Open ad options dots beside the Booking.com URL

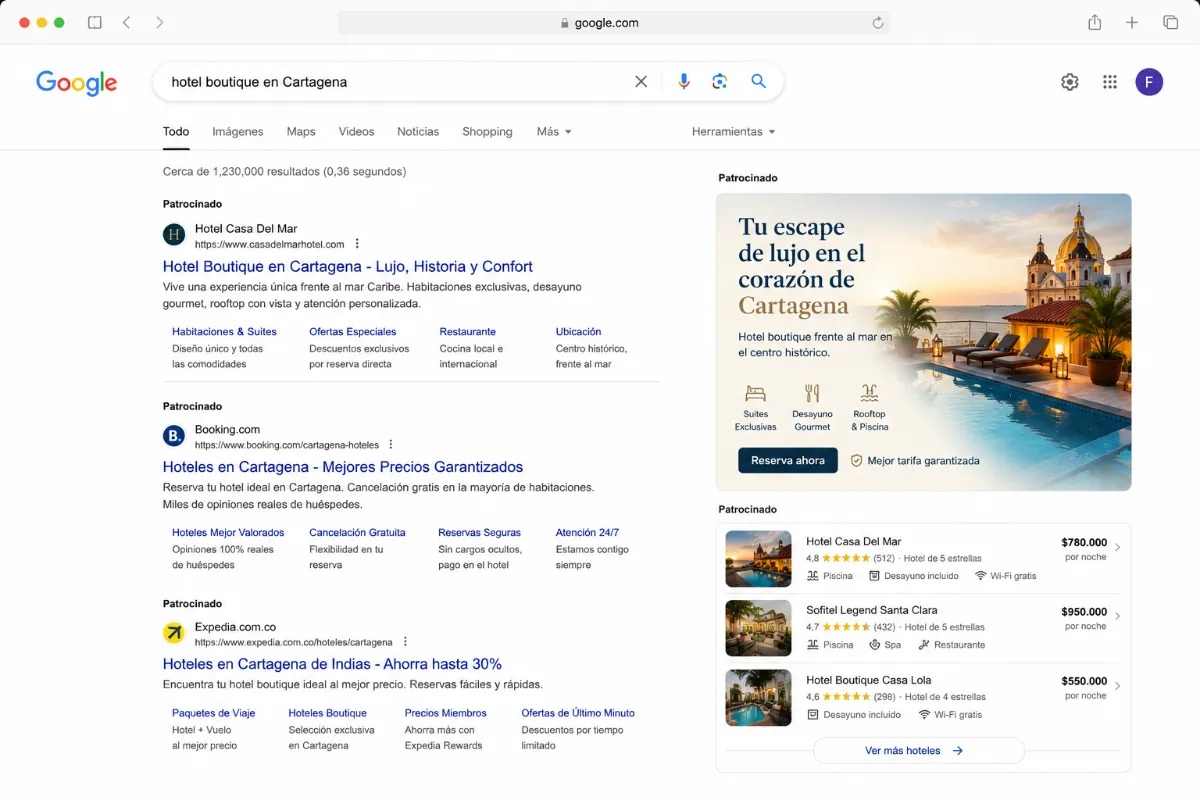click(x=391, y=445)
